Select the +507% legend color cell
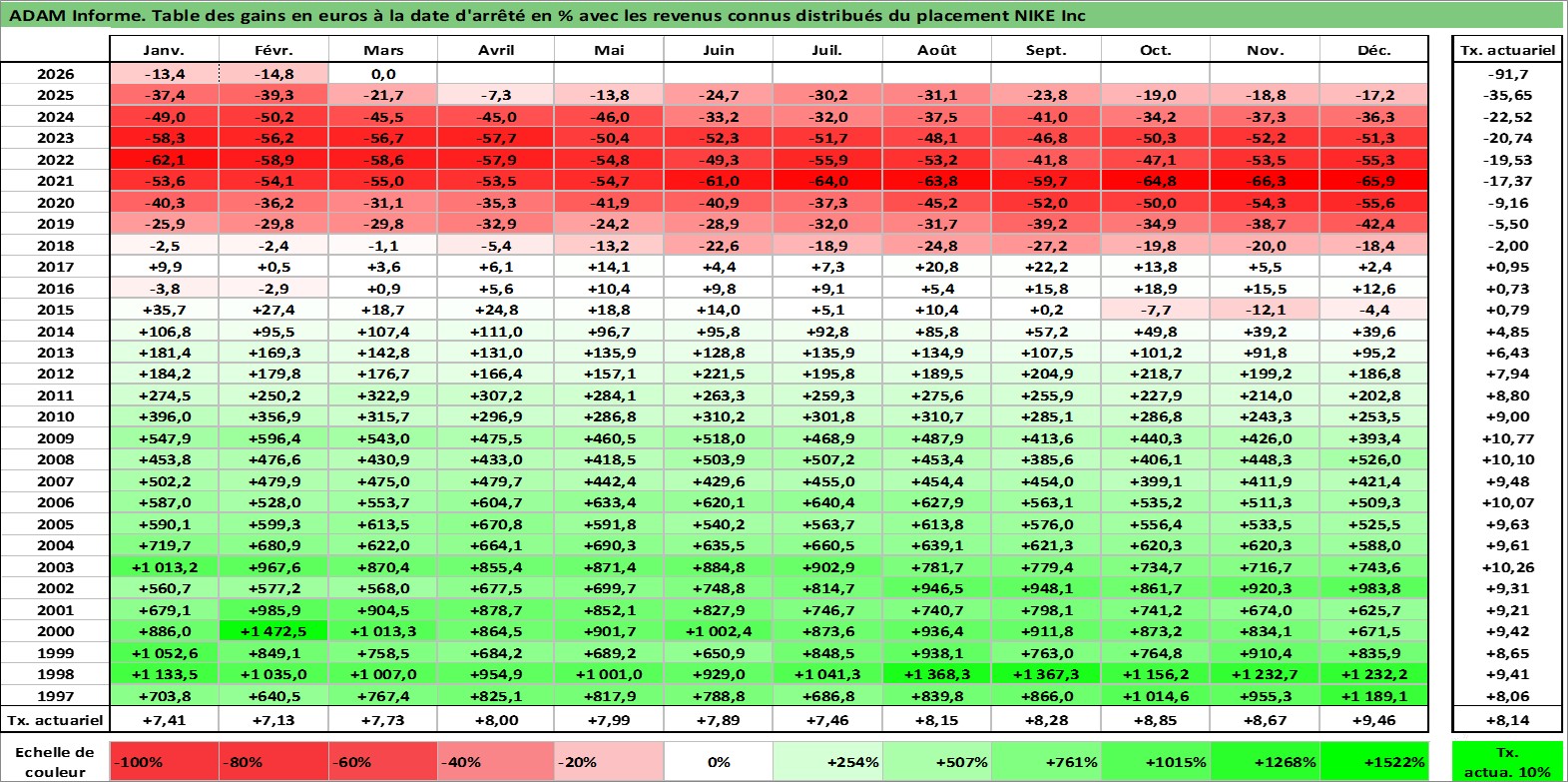The width and height of the screenshot is (1568, 782). 936,761
